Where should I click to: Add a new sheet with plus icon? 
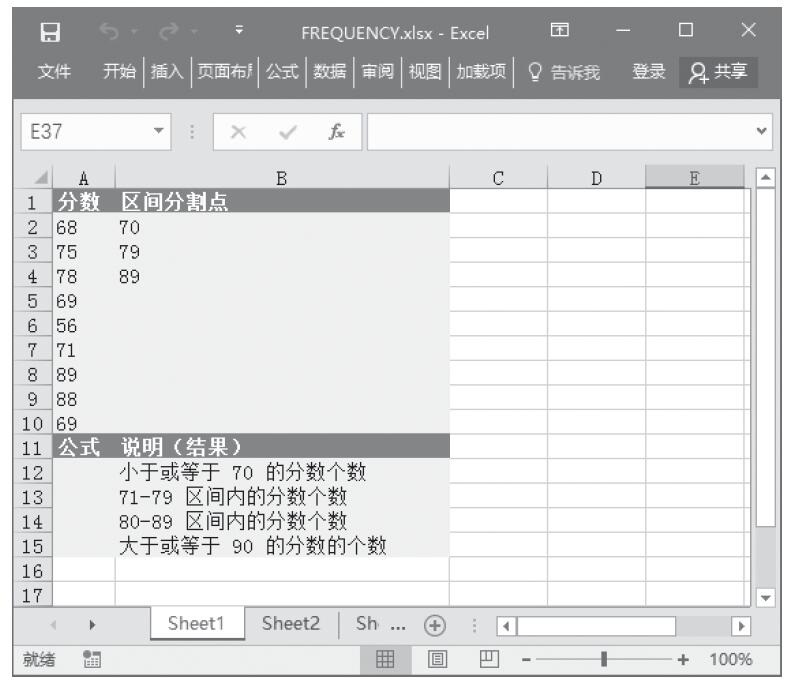point(434,624)
